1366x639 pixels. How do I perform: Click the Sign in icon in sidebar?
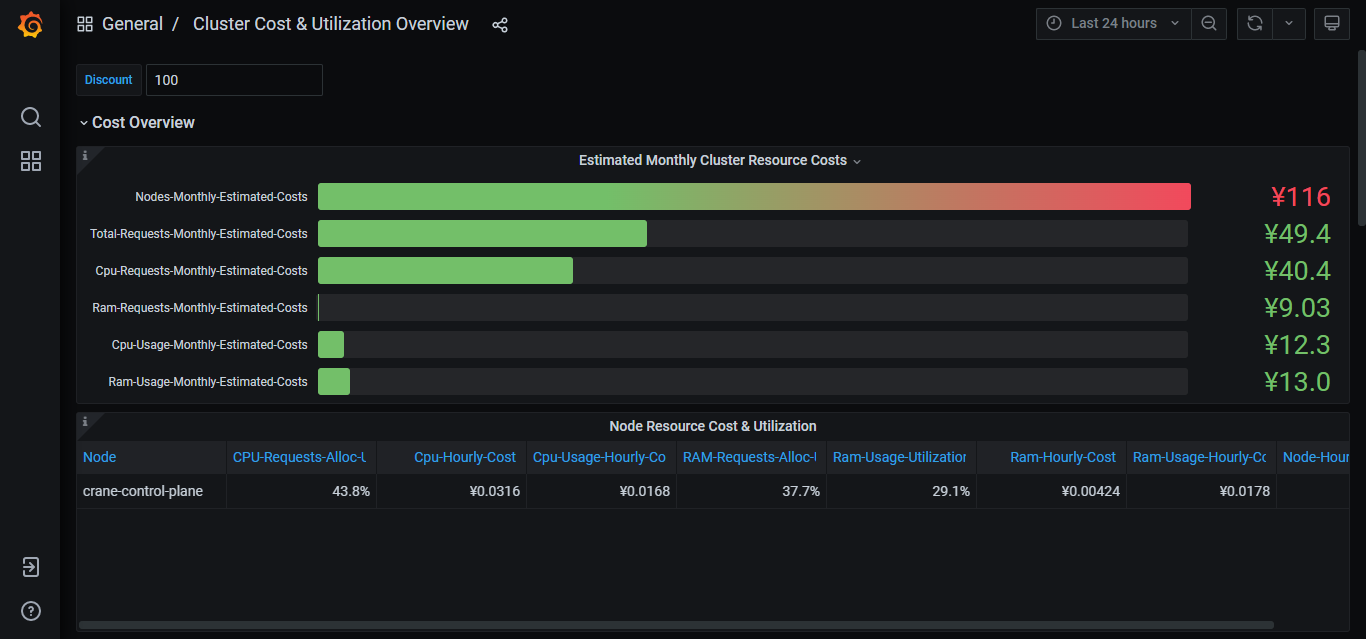[31, 567]
